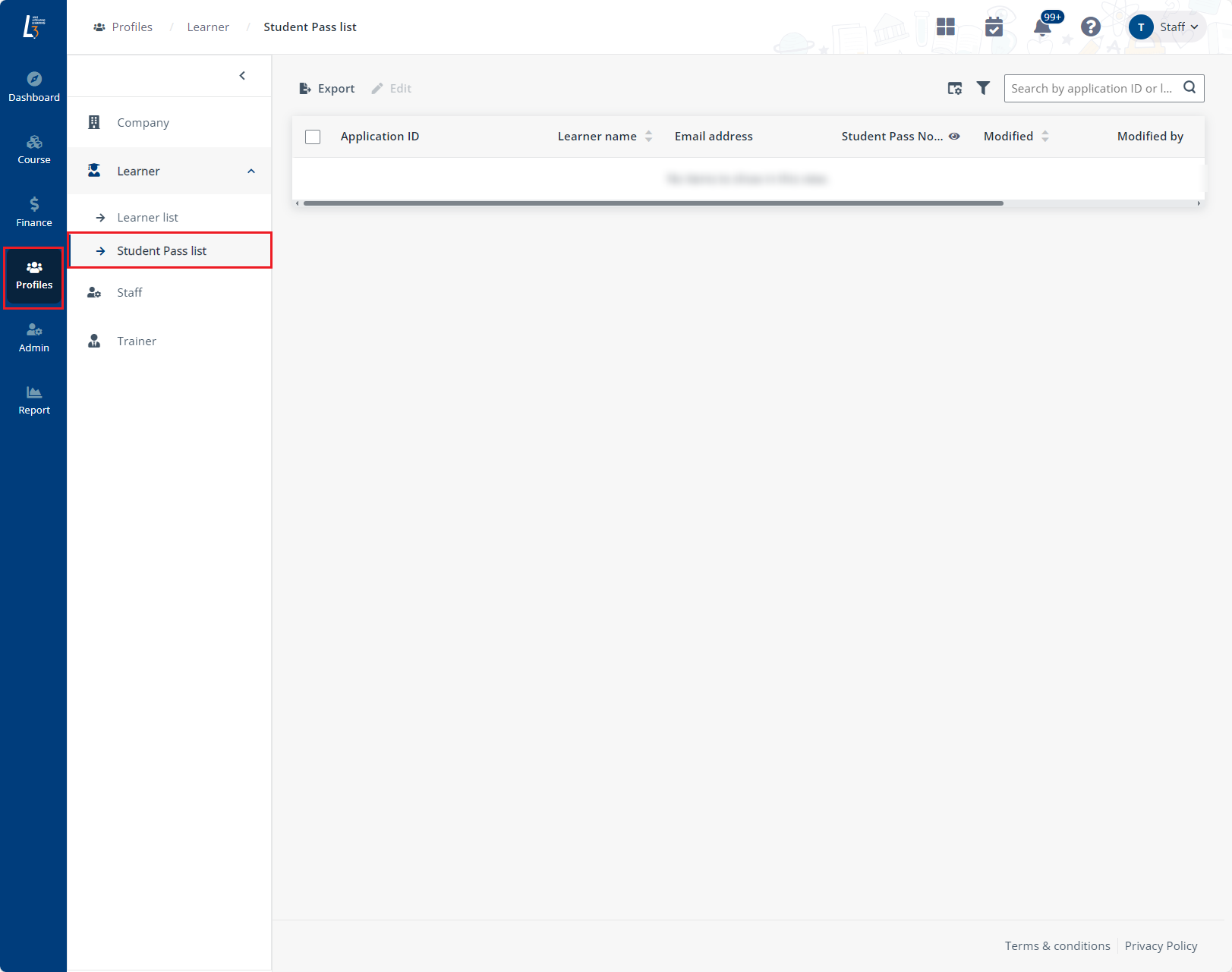The height and width of the screenshot is (972, 1232).
Task: Click the help question mark icon
Action: (1090, 27)
